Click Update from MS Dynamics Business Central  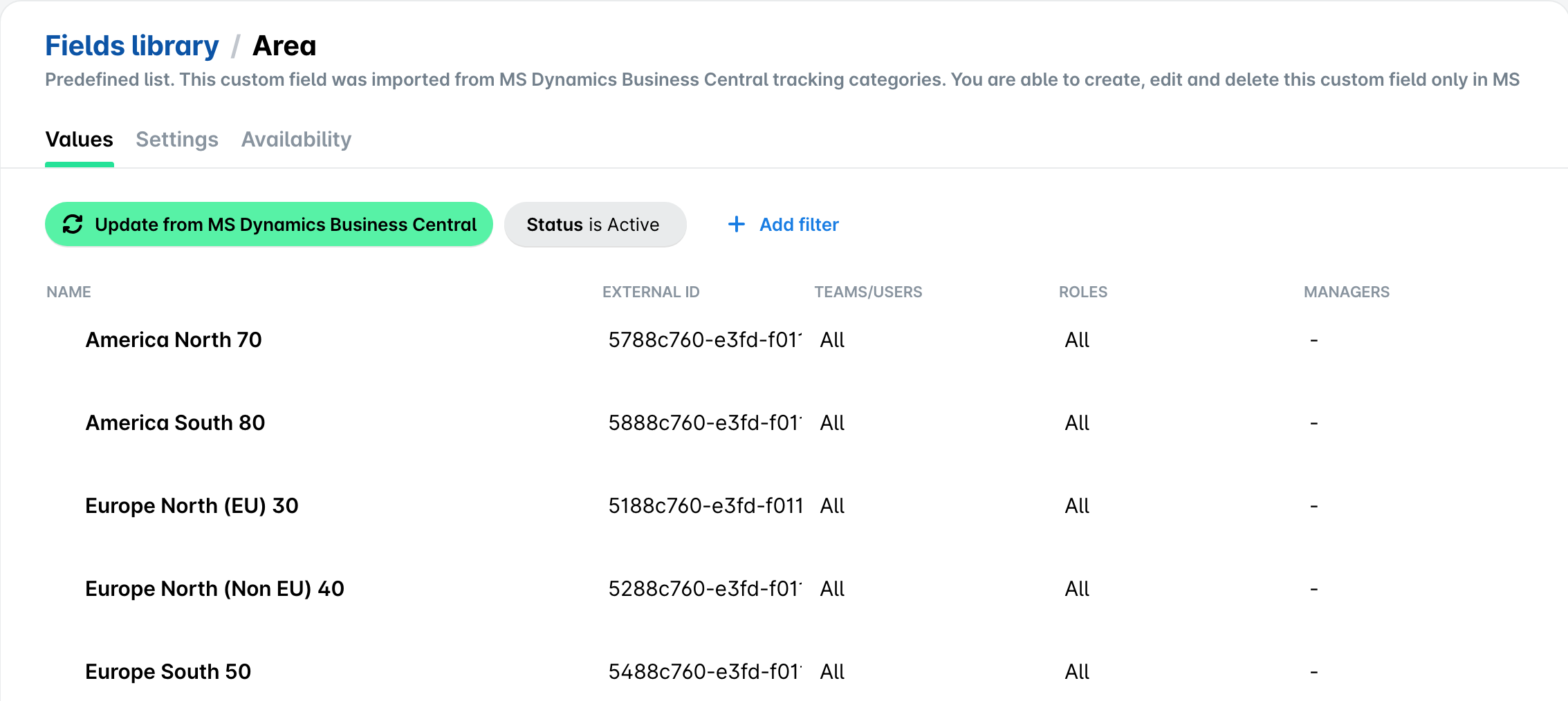coord(269,224)
